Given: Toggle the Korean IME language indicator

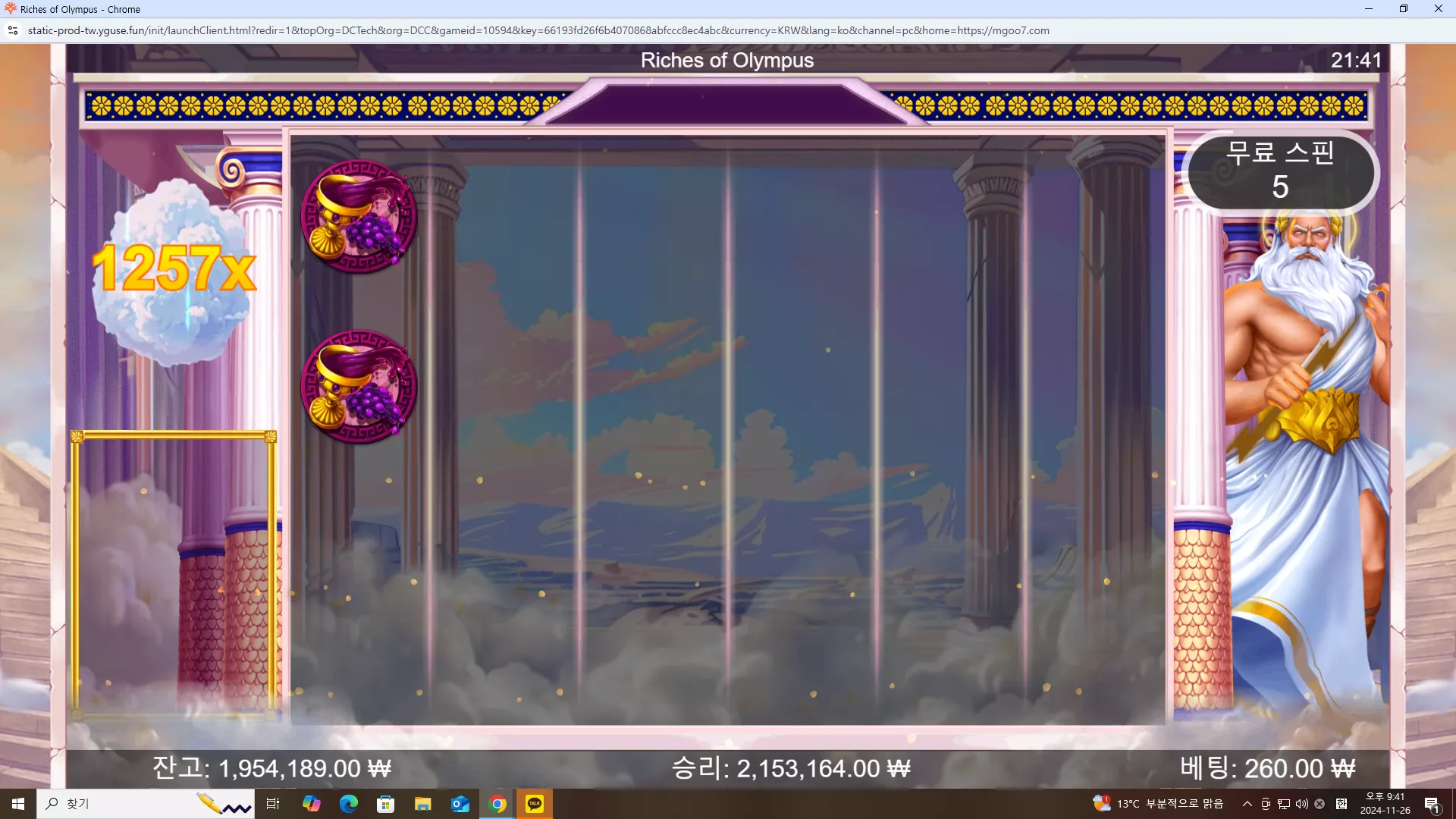Looking at the screenshot, I should pos(1341,804).
